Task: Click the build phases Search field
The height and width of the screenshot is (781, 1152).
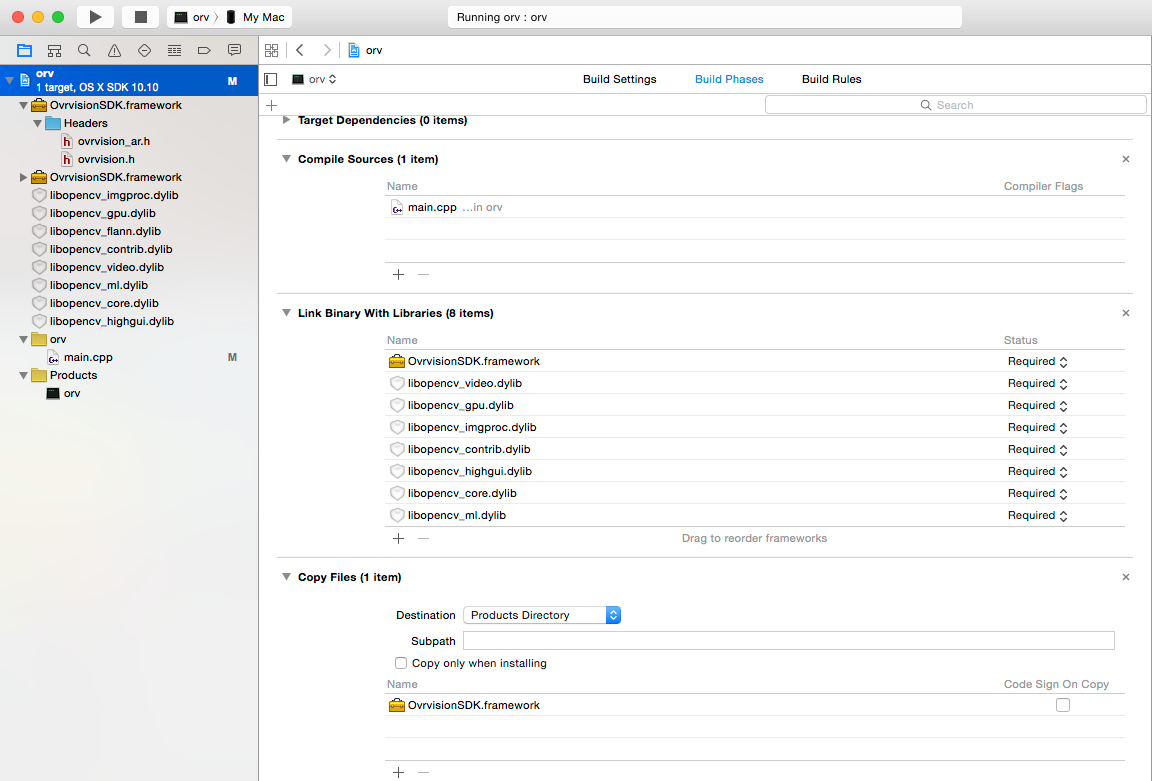Action: [x=955, y=105]
